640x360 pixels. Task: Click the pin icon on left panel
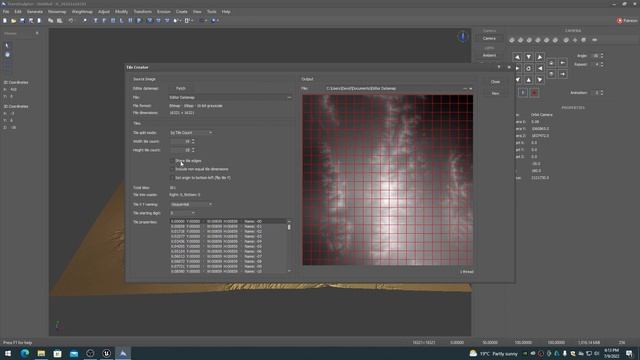37,33
